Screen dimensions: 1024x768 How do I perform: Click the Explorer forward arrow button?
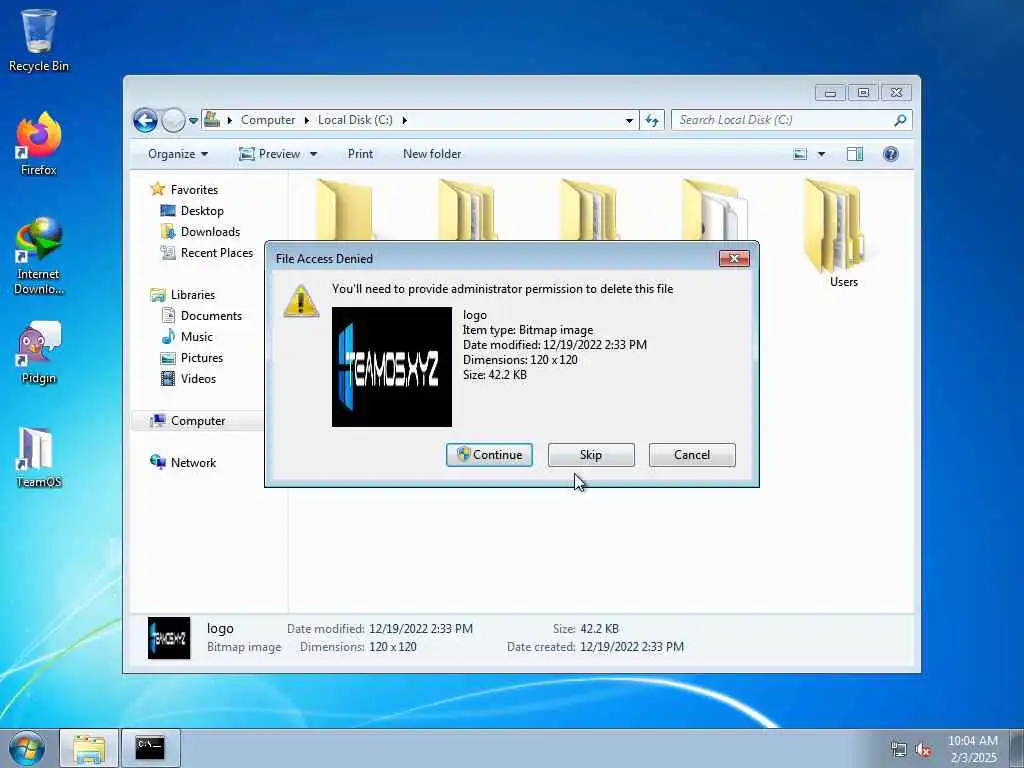[x=173, y=120]
